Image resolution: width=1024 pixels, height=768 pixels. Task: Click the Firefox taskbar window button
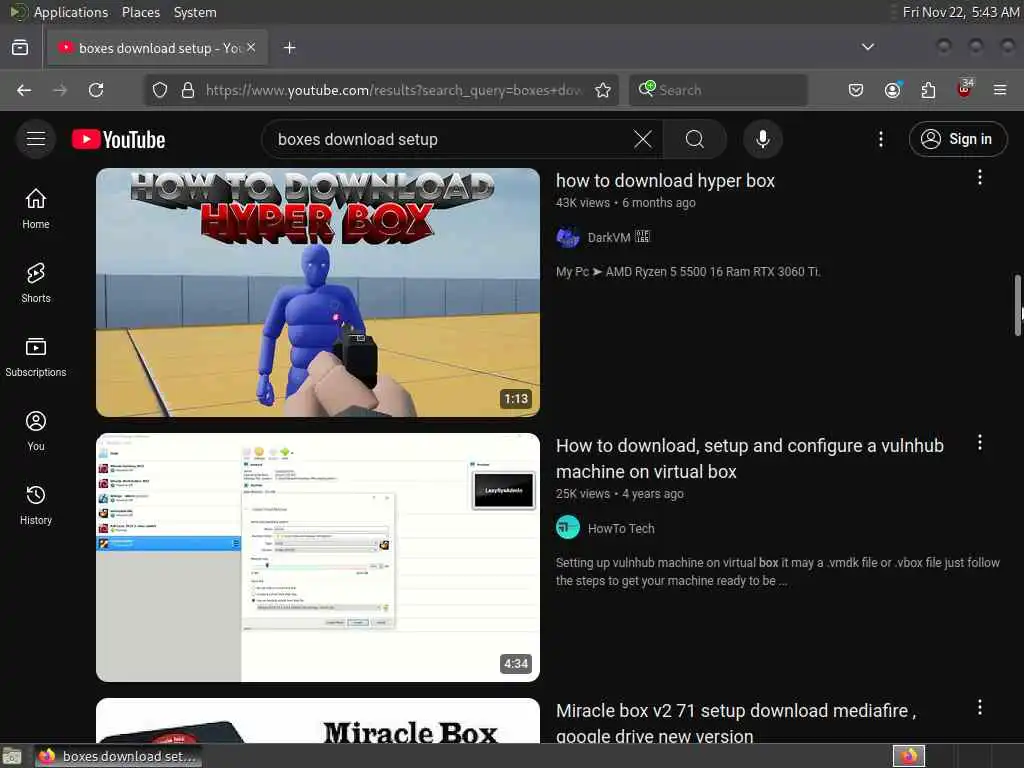tap(118, 756)
